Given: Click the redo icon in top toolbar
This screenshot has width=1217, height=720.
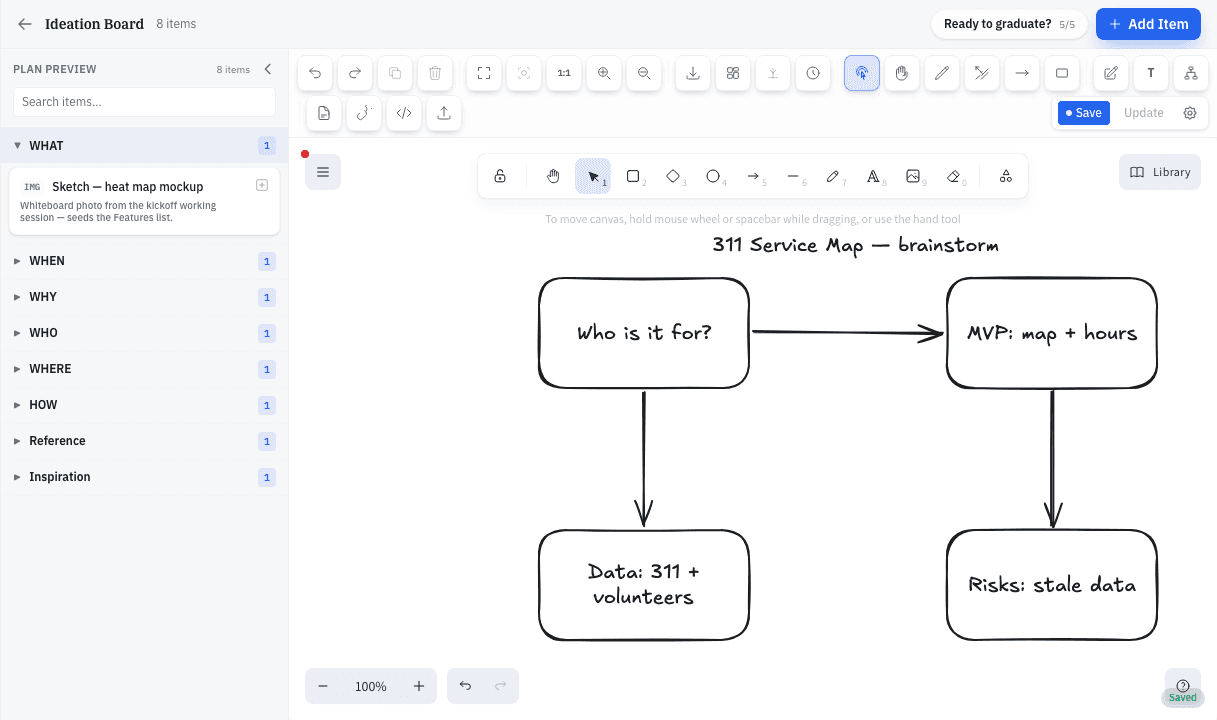Looking at the screenshot, I should [x=355, y=73].
